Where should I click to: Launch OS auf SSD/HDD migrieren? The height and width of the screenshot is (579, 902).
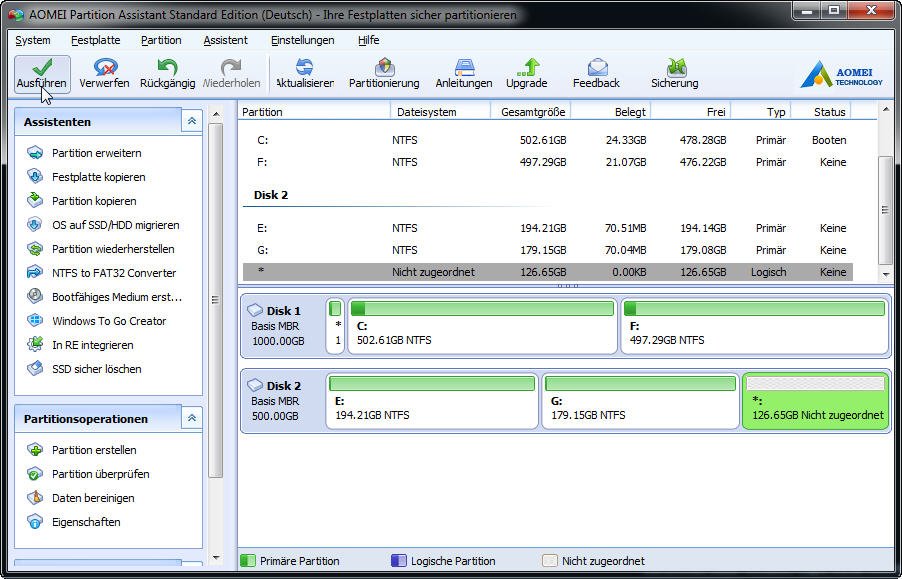(104, 225)
